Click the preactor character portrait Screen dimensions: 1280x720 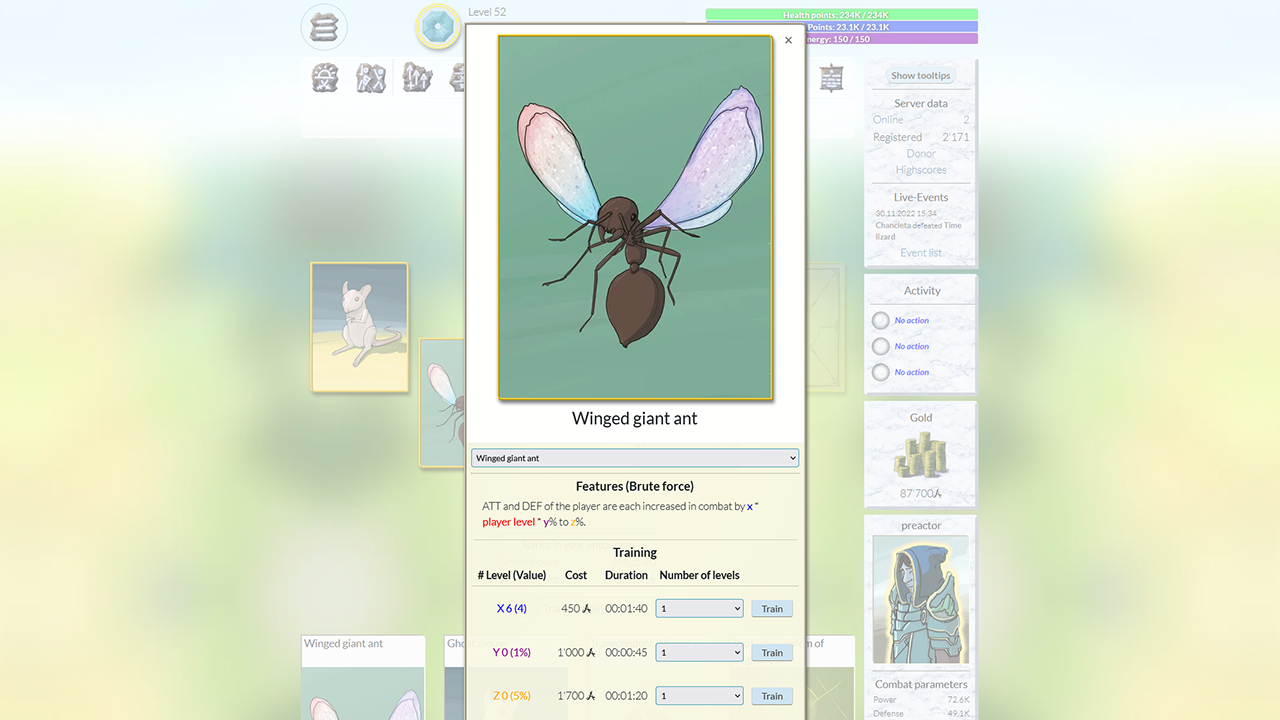point(920,600)
